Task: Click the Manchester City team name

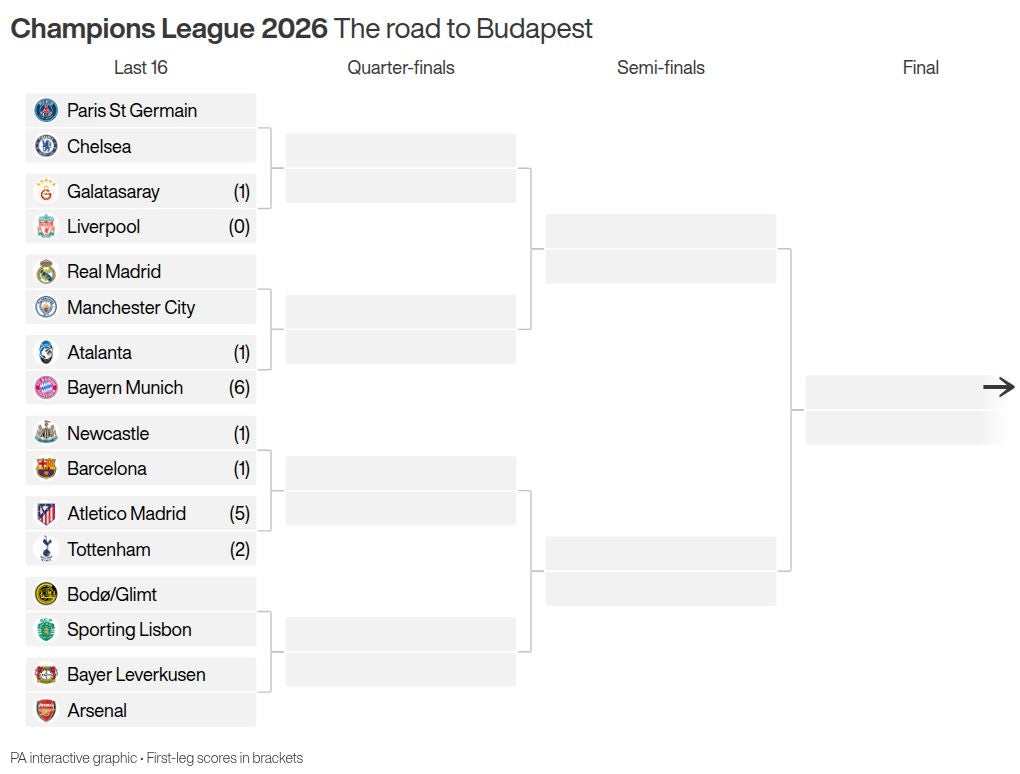Action: pos(131,308)
